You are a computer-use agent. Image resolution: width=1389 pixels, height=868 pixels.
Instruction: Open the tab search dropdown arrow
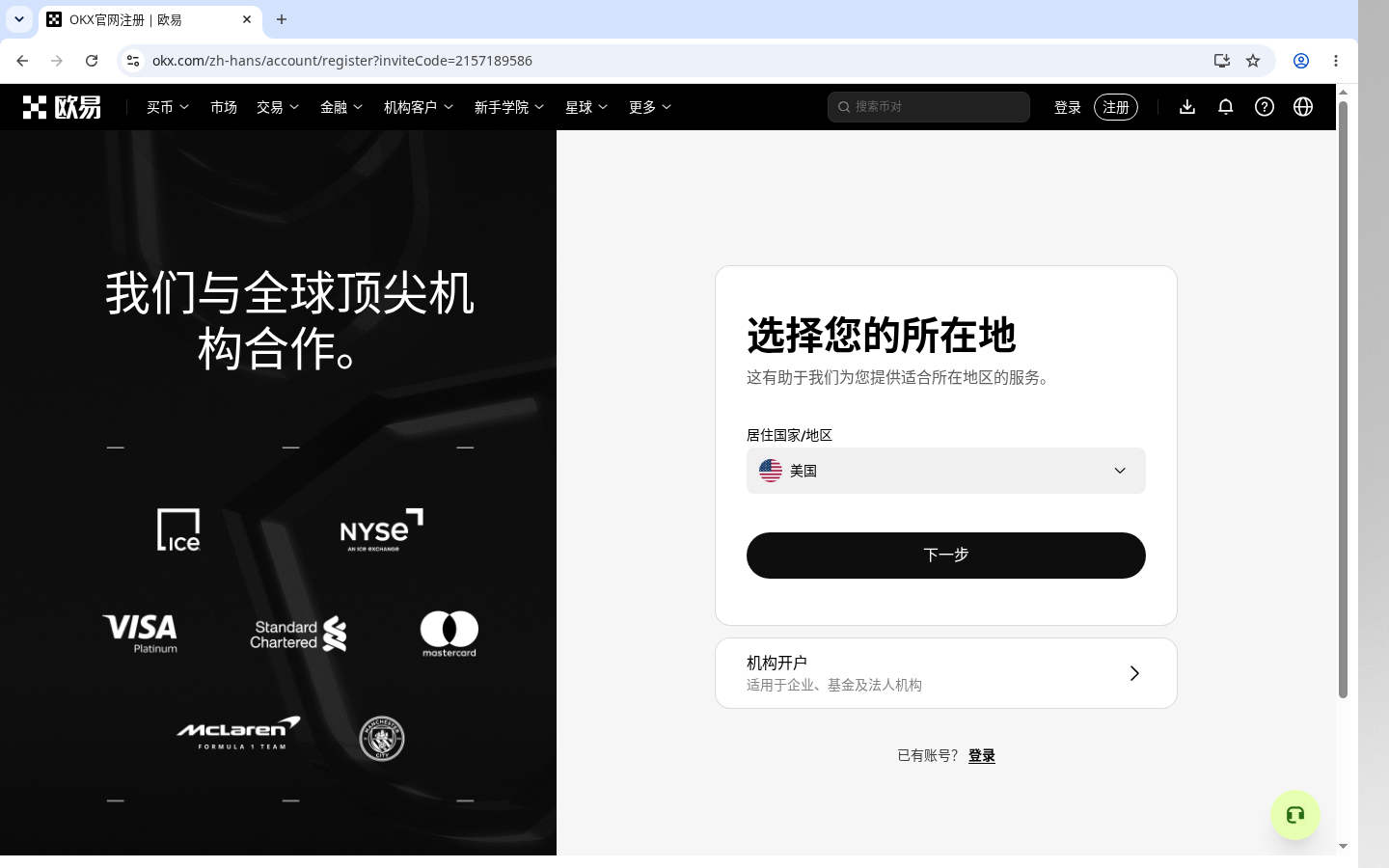coord(19,19)
